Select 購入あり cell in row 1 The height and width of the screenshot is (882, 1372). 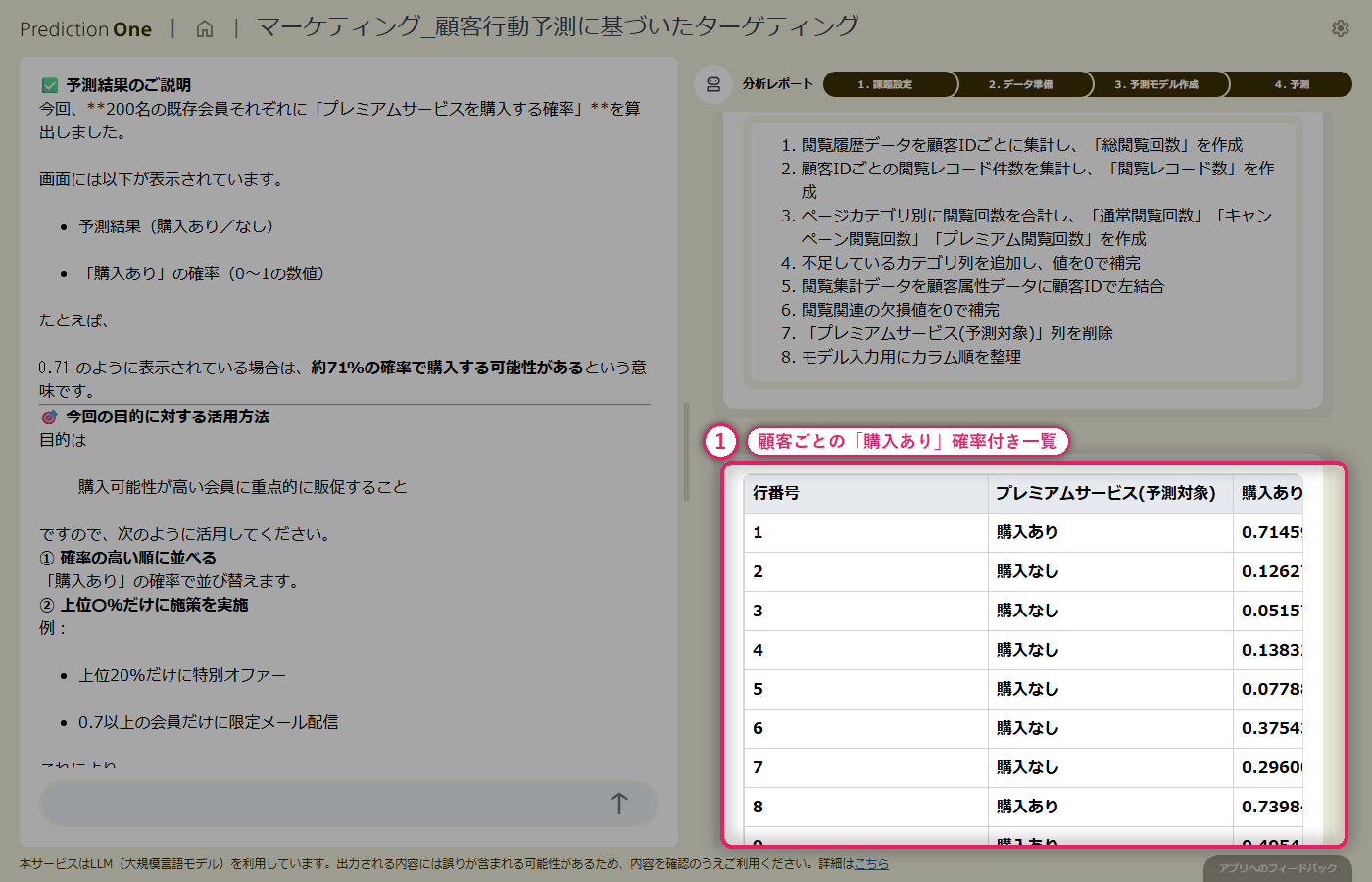(x=1110, y=532)
